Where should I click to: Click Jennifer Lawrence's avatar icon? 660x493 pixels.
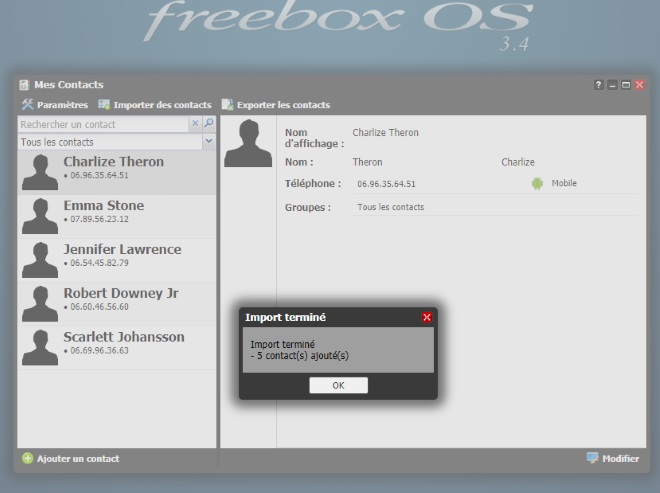tap(39, 259)
